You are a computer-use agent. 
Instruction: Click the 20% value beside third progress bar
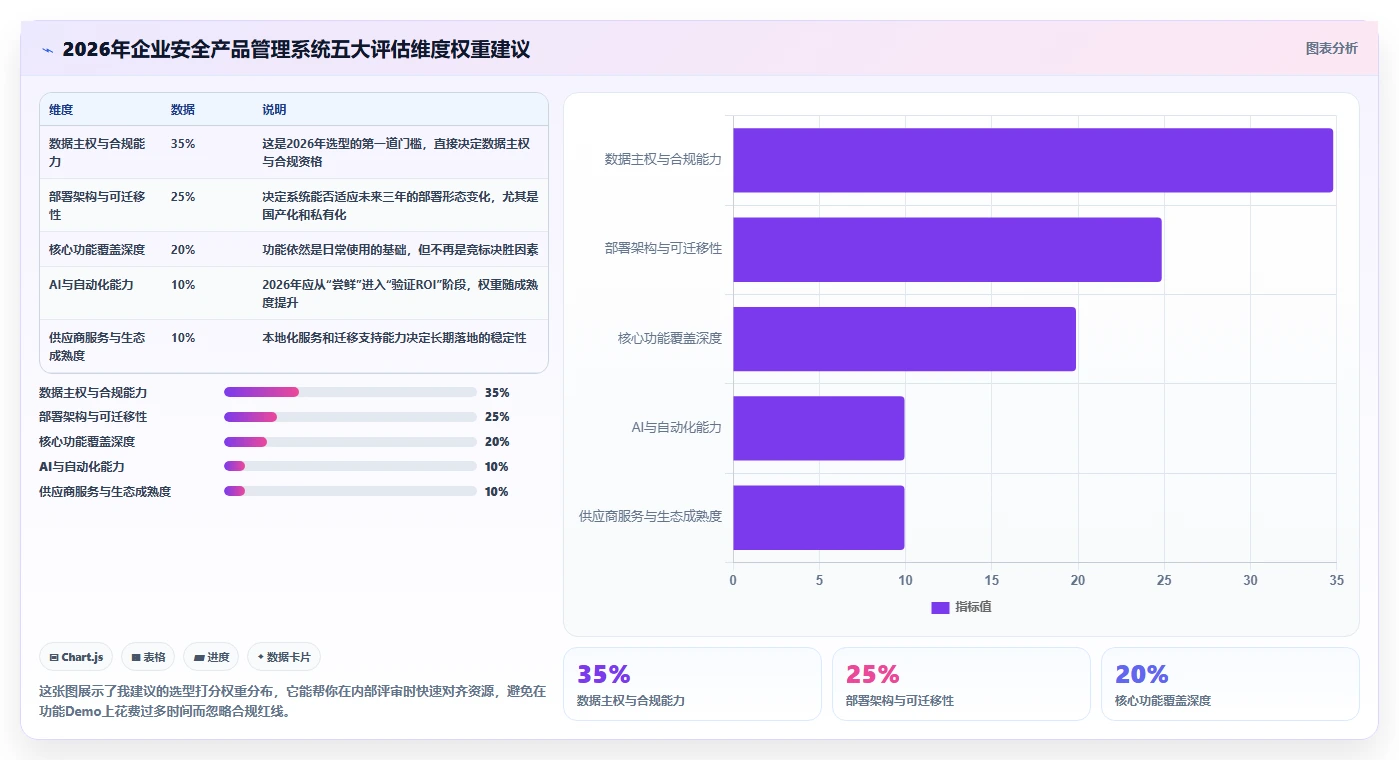(497, 442)
